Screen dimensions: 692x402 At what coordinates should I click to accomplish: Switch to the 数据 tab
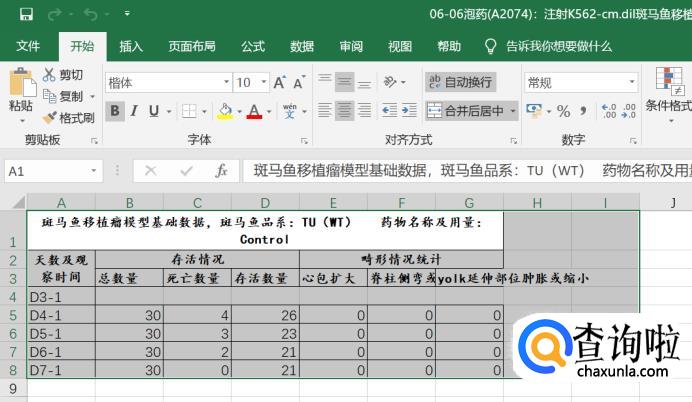302,46
